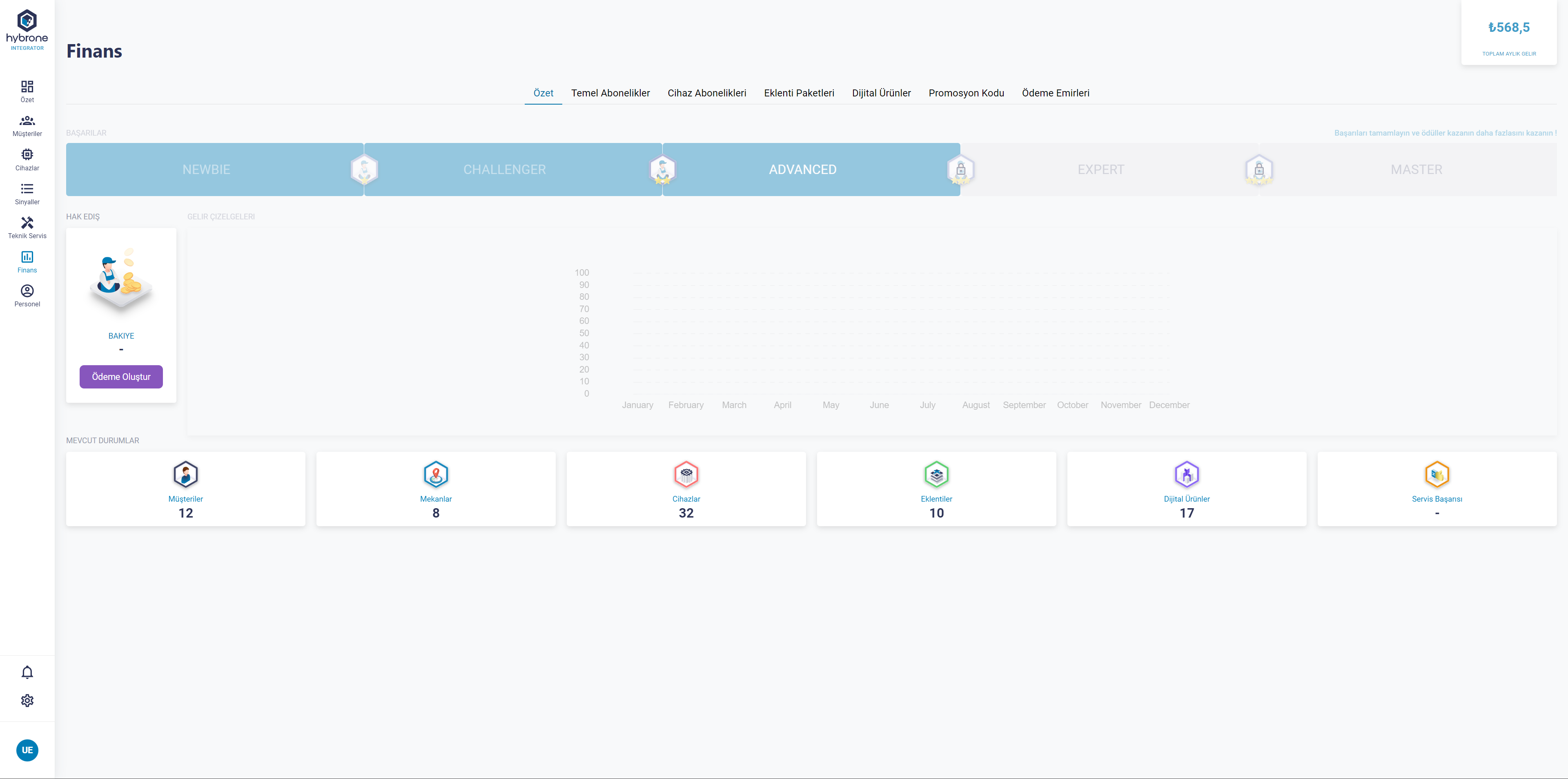Click the notifications bell icon
The height and width of the screenshot is (779, 1568).
tap(27, 672)
